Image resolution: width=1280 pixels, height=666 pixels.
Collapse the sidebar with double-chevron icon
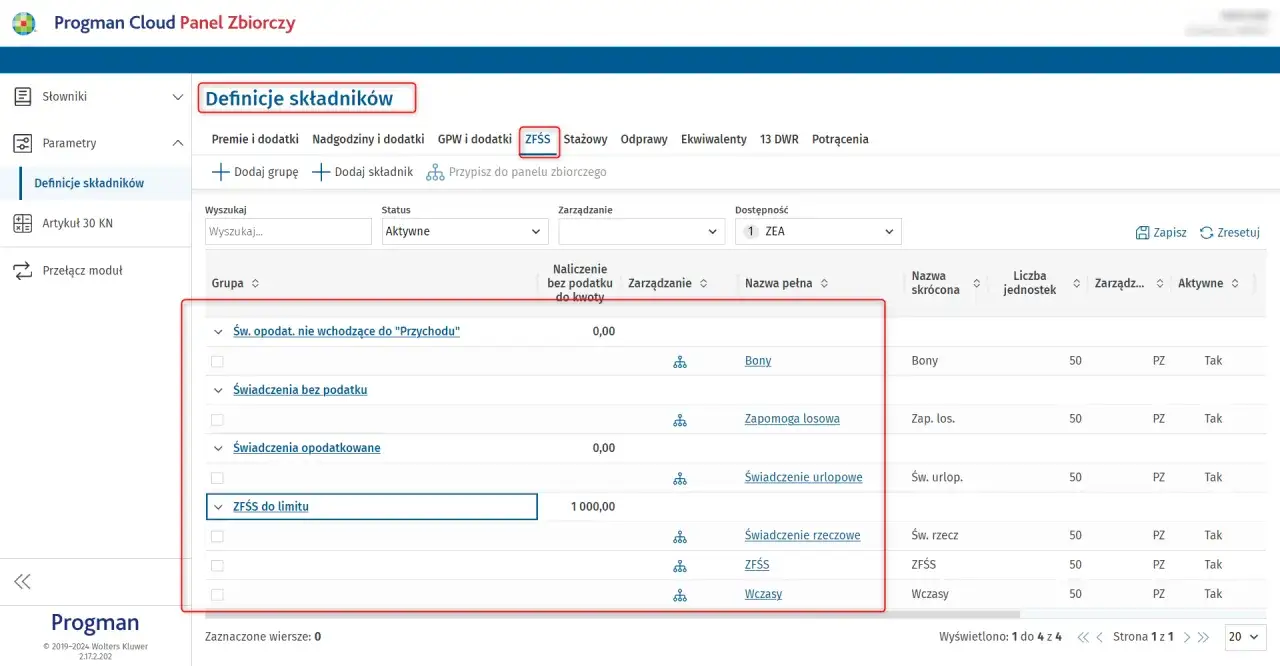pyautogui.click(x=22, y=581)
